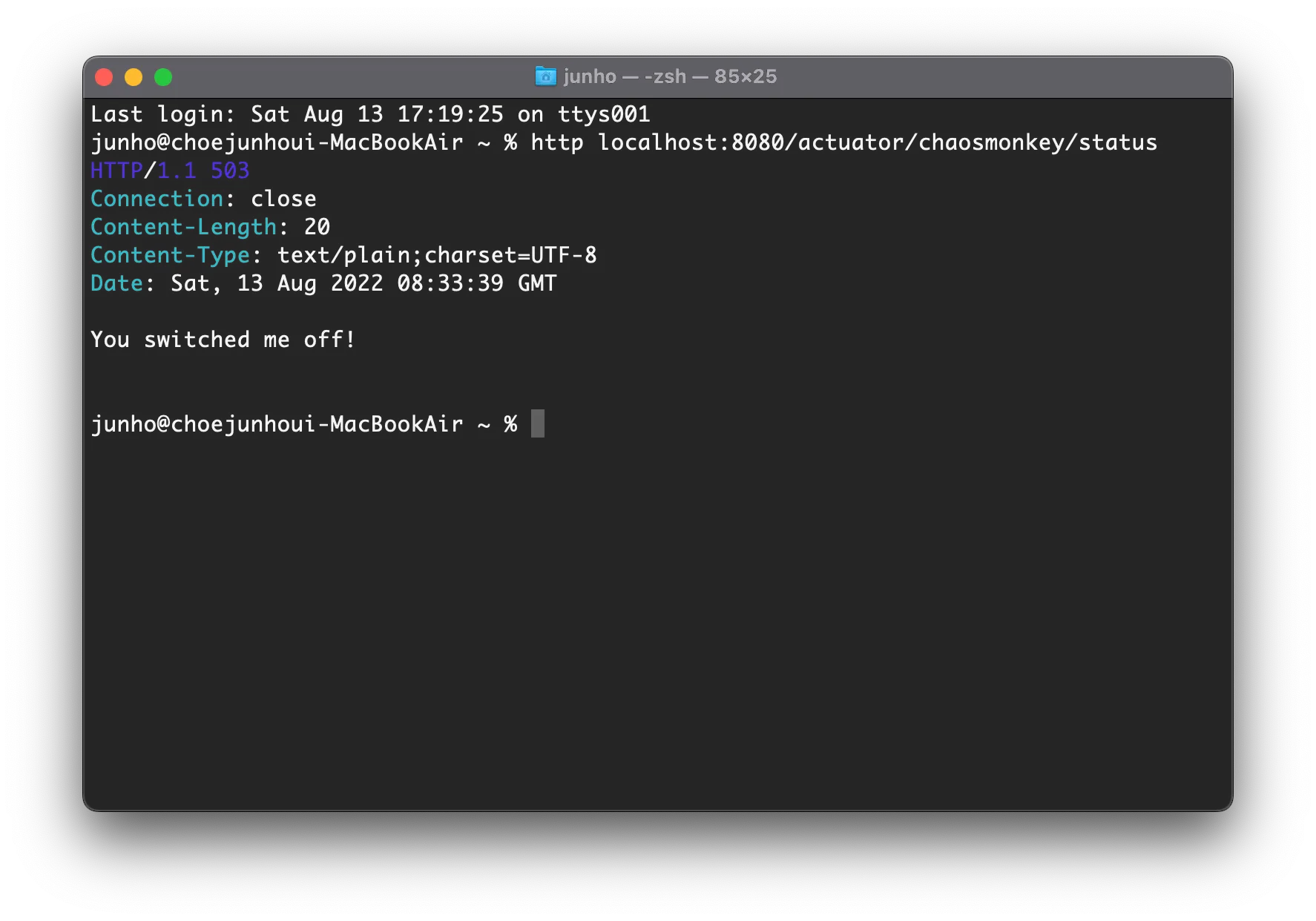This screenshot has width=1316, height=921.
Task: Click the 'Connection' header name
Action: tap(157, 199)
